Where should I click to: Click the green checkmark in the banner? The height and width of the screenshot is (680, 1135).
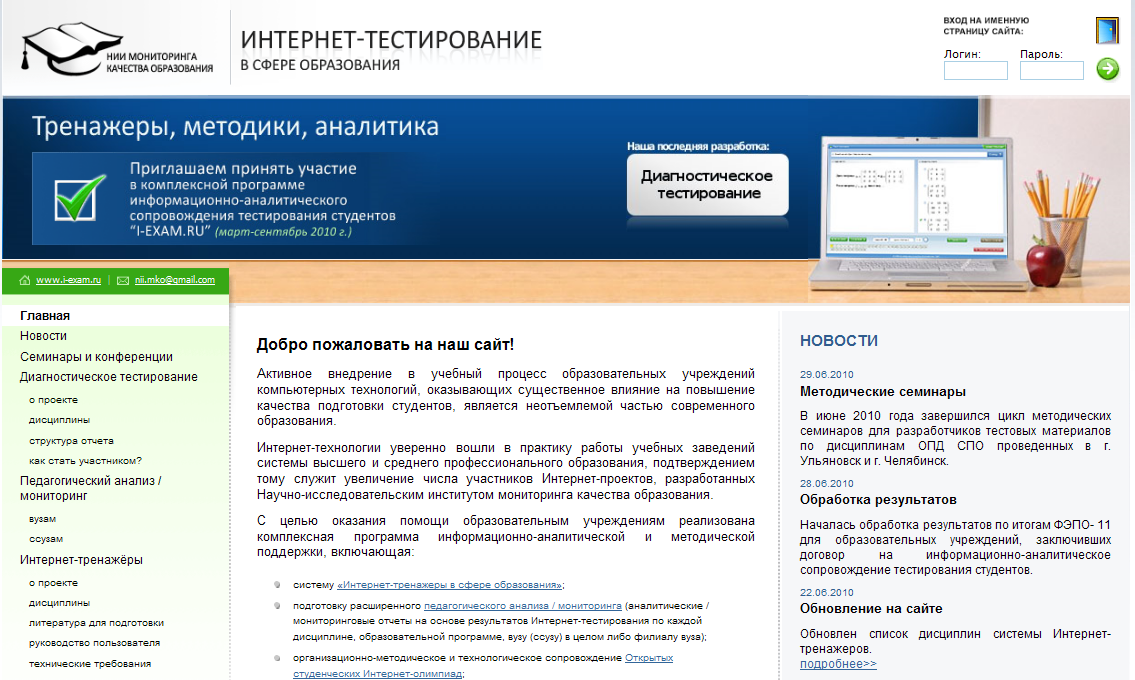(x=81, y=197)
